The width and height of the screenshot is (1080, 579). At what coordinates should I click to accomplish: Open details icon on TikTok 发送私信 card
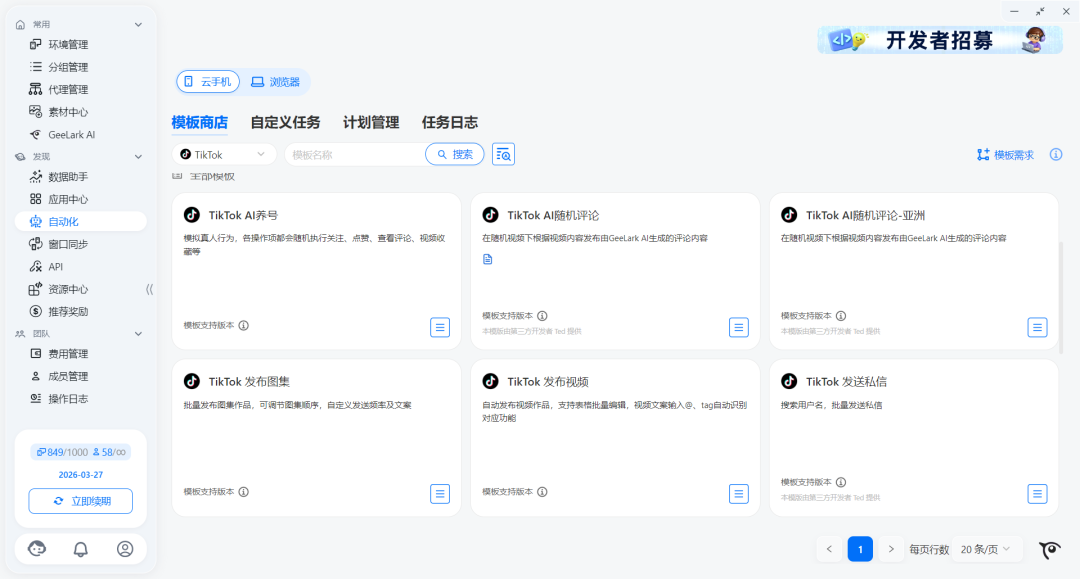point(1037,494)
